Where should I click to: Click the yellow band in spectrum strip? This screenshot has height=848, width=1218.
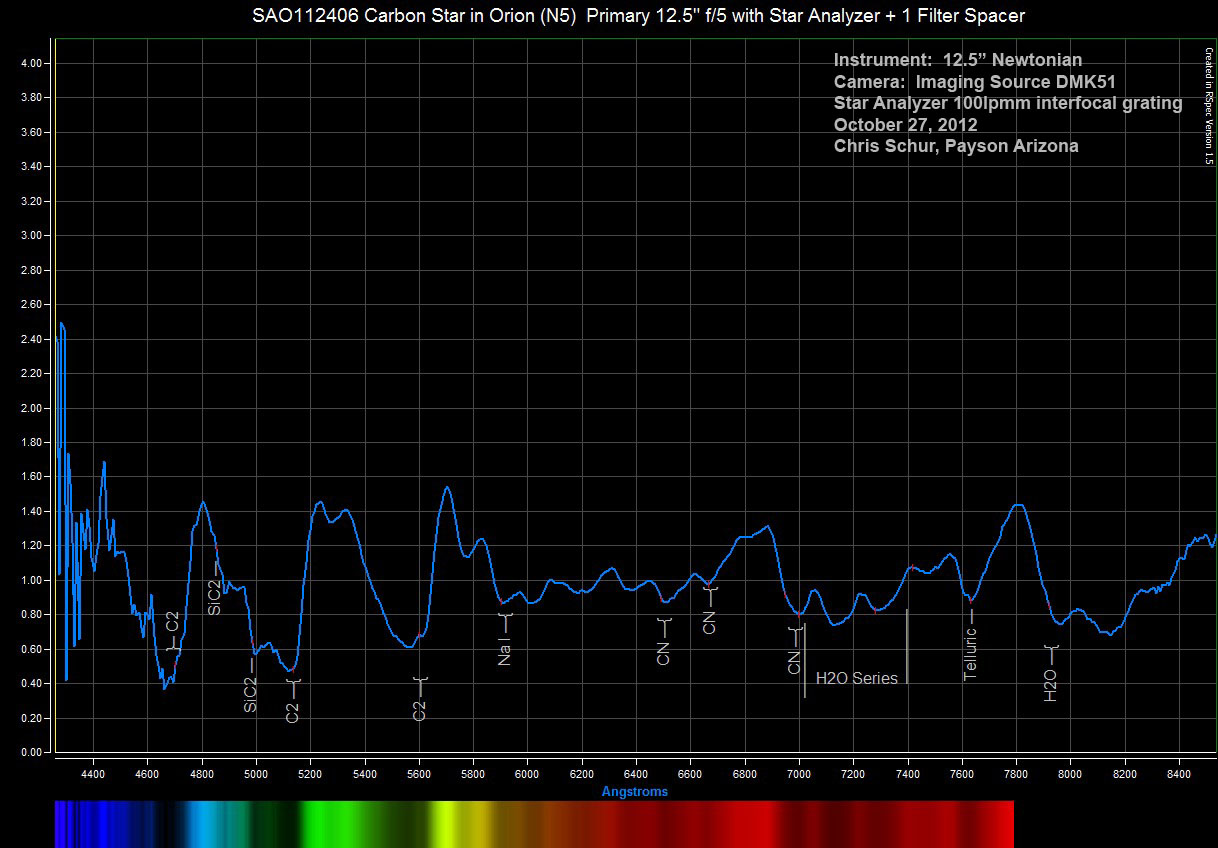(450, 824)
